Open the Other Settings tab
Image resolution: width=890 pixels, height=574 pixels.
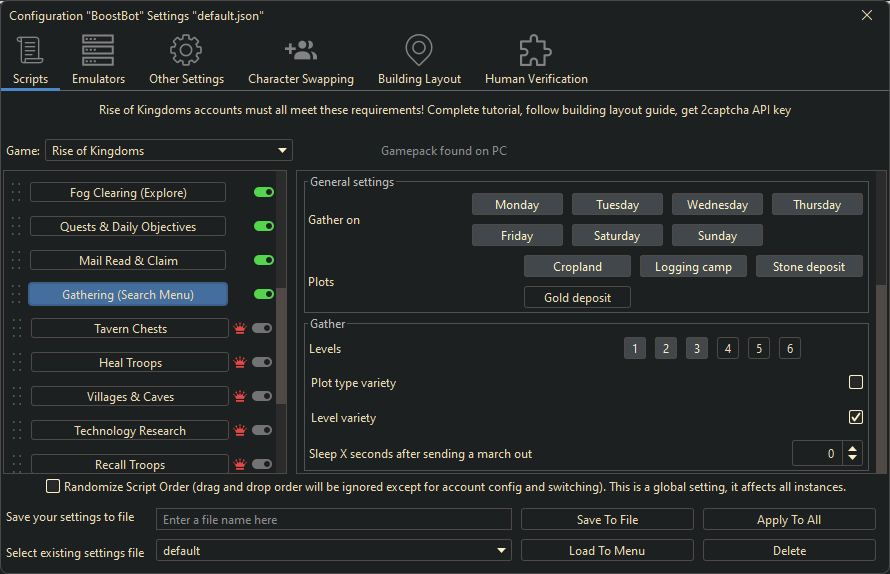coord(186,60)
